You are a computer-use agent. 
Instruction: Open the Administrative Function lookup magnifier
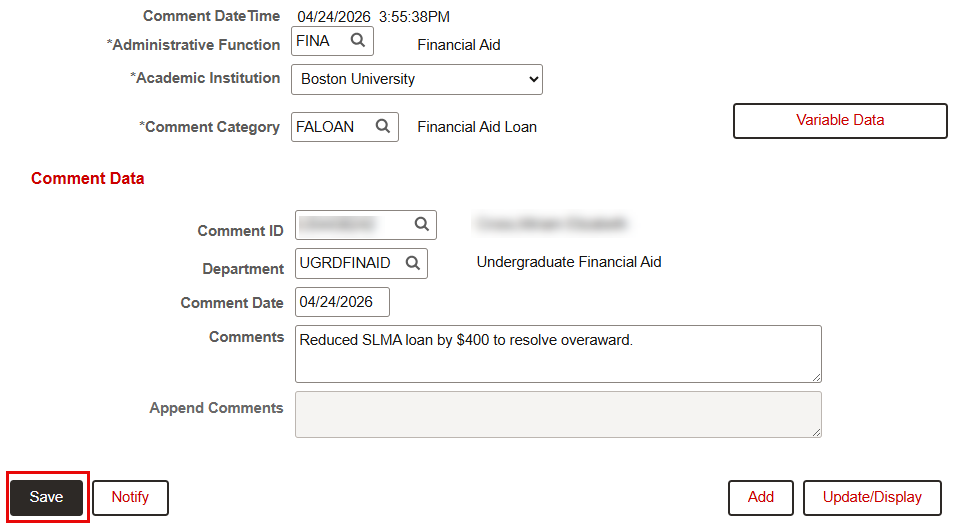coord(358,41)
